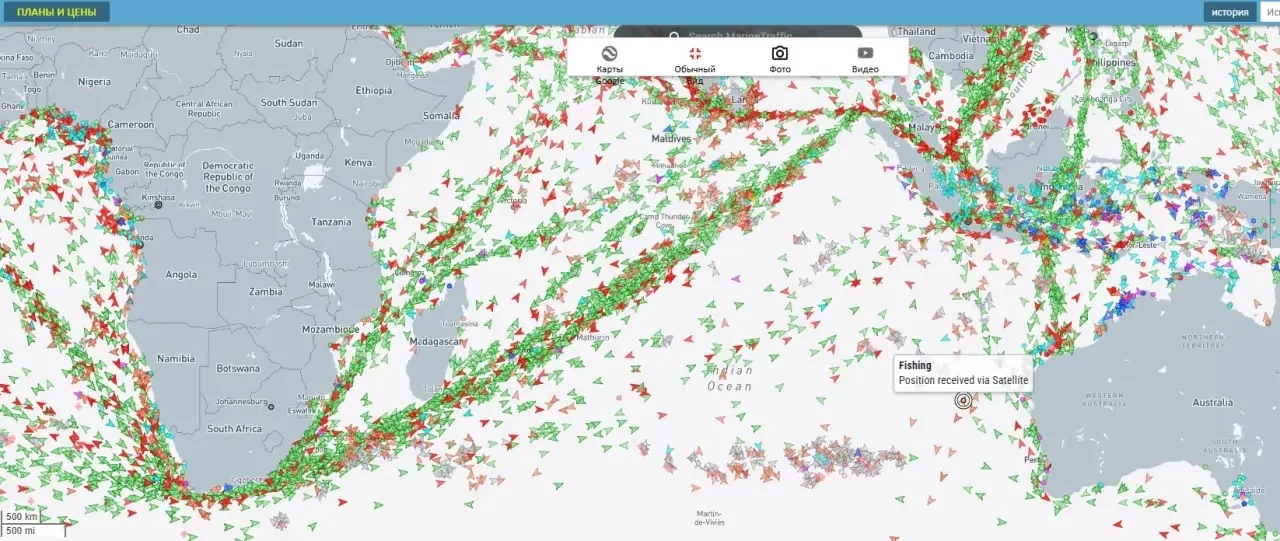The image size is (1280, 541).
Task: Click the magnifier in MarineTraffic search bar
Action: [676, 35]
